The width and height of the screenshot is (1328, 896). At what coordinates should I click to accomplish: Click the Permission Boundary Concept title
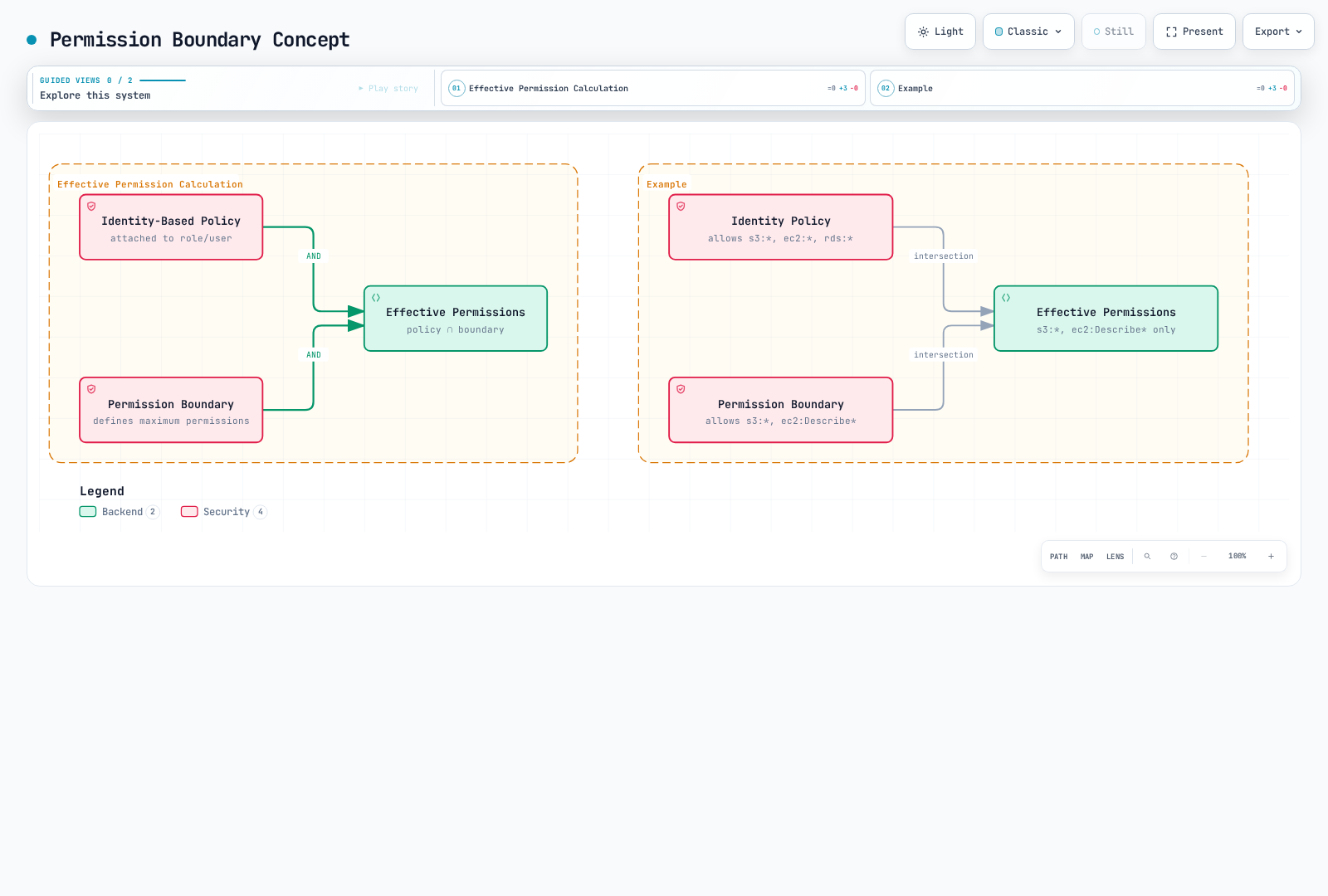(x=200, y=40)
